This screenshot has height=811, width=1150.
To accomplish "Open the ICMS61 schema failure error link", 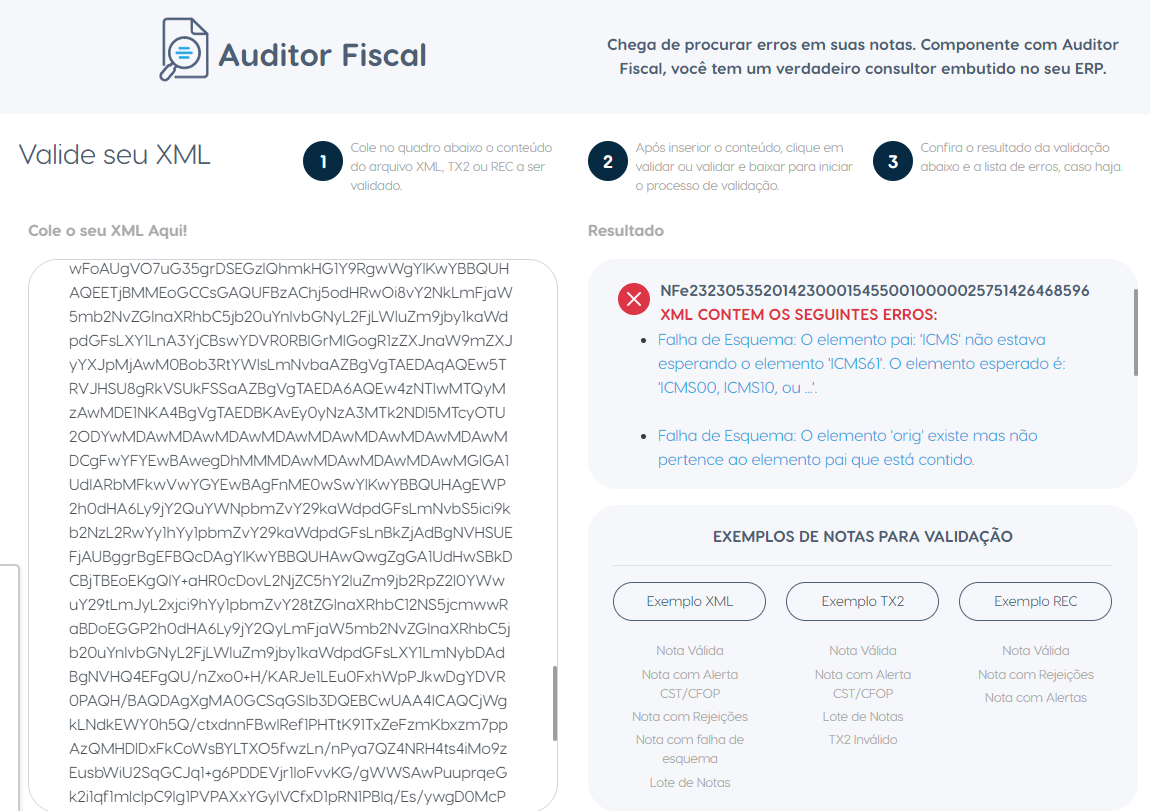I will coord(861,364).
